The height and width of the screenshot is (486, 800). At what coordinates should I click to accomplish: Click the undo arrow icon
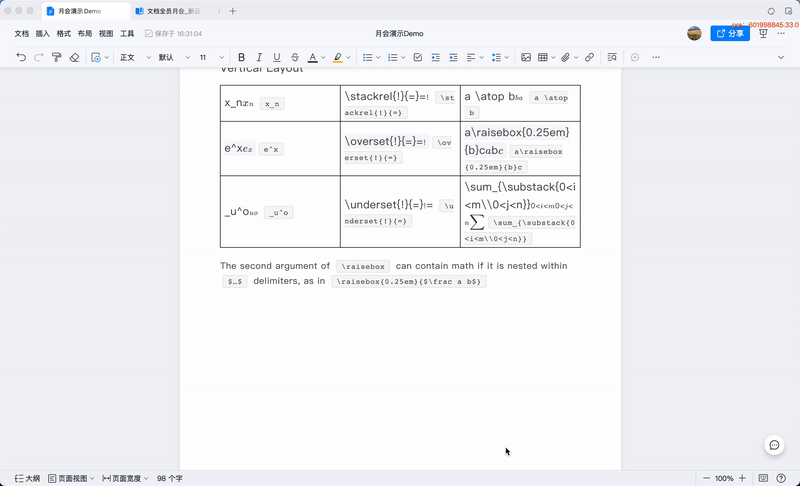pyautogui.click(x=21, y=57)
